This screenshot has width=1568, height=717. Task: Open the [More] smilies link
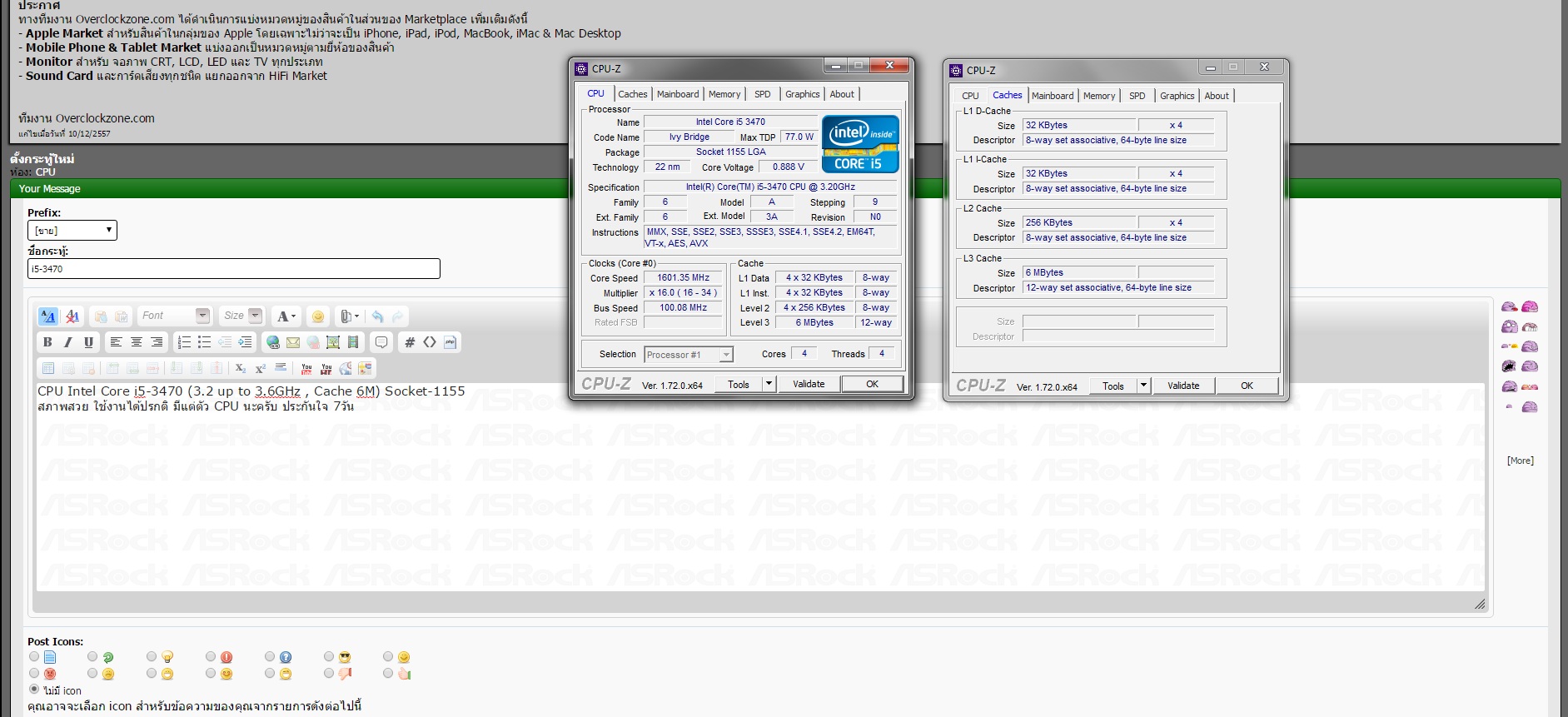click(1521, 461)
